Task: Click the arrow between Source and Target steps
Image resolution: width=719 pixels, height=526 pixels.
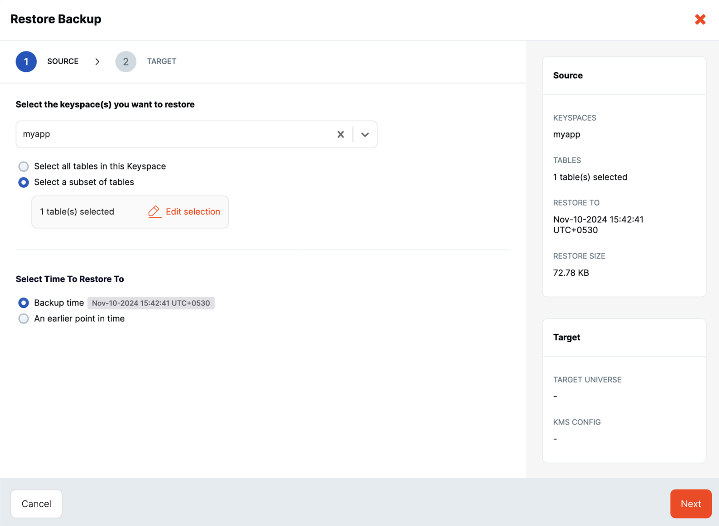Action: tap(97, 62)
